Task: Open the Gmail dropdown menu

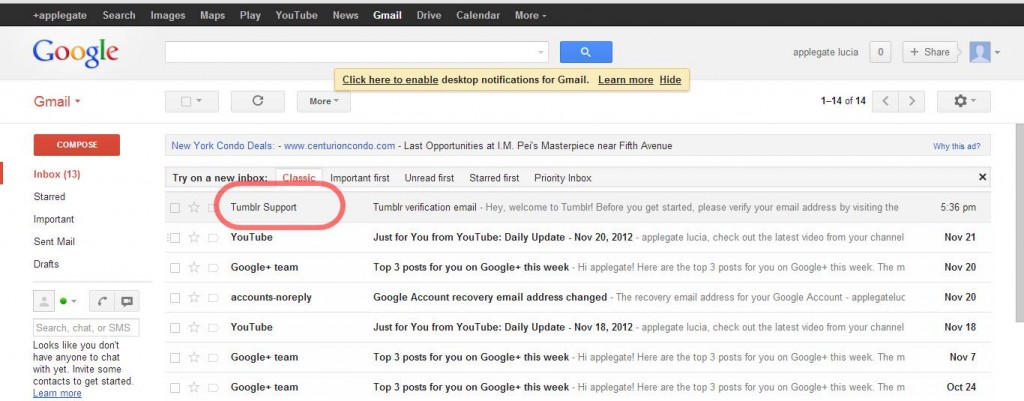Action: tap(57, 102)
